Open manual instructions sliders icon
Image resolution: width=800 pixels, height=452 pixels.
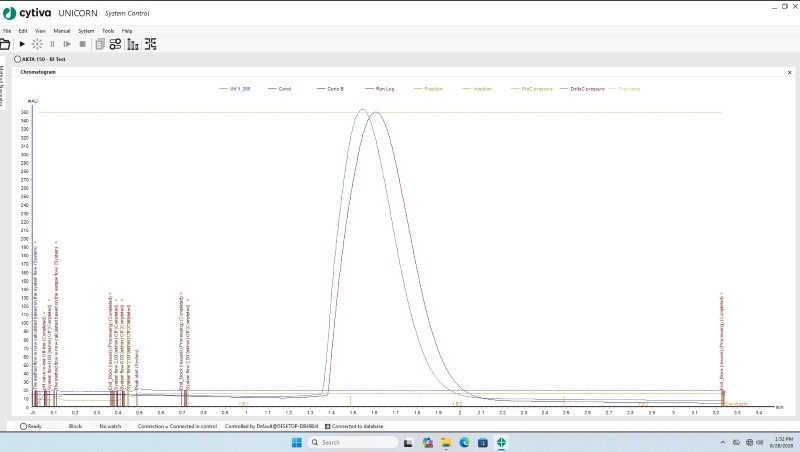115,44
